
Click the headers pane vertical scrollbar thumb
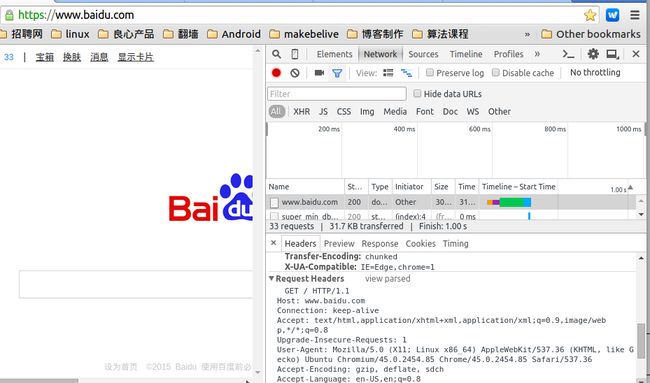click(641, 340)
